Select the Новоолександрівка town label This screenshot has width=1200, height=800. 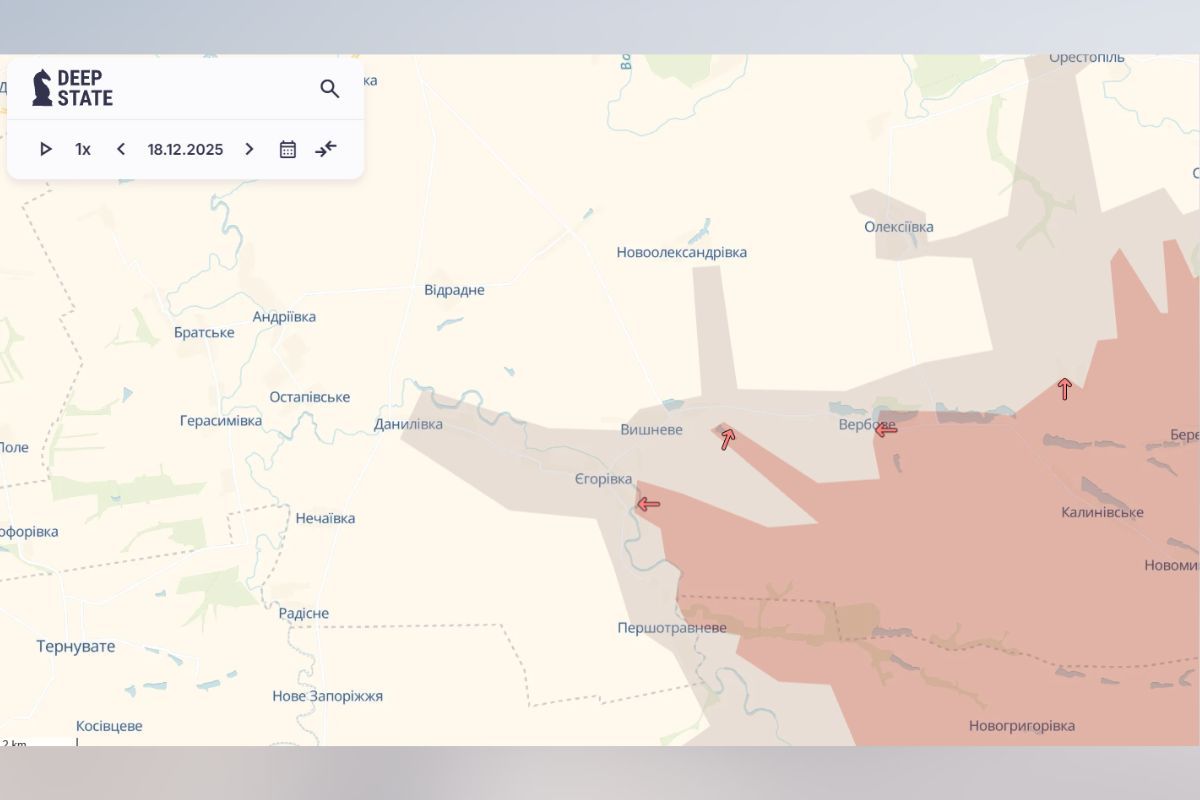click(x=681, y=252)
